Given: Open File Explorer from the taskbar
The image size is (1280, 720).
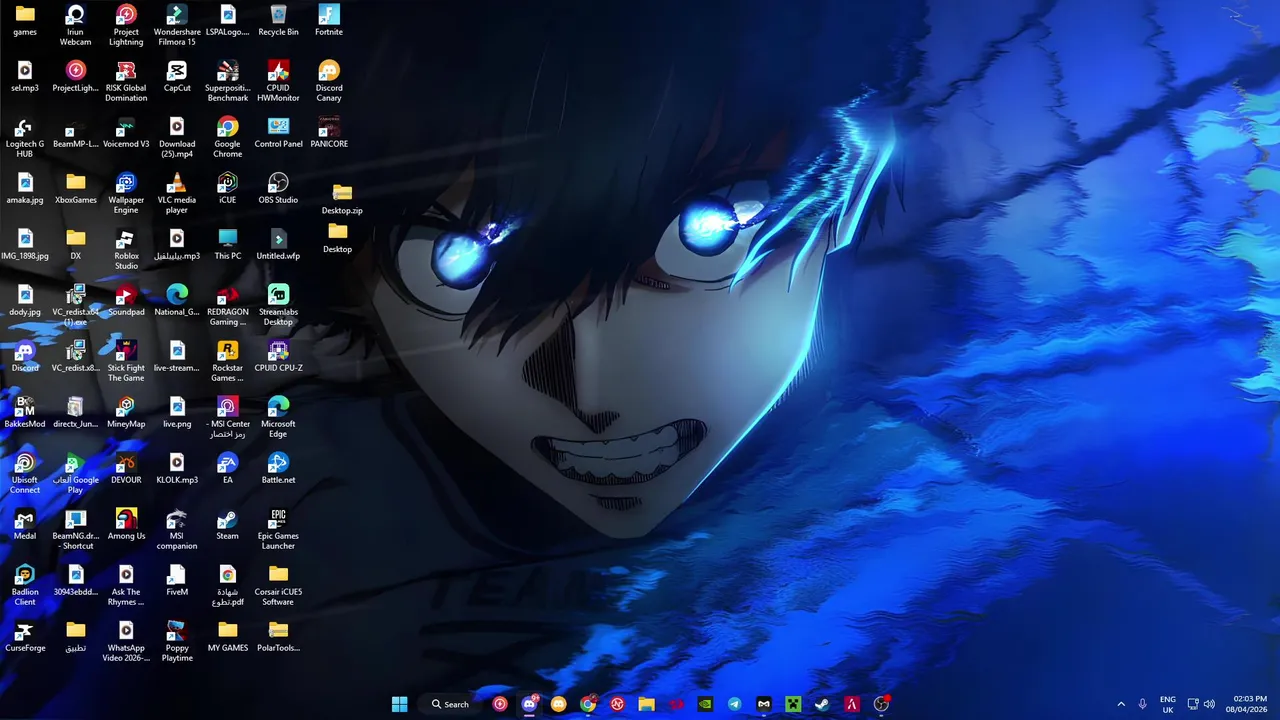Looking at the screenshot, I should click(x=647, y=704).
